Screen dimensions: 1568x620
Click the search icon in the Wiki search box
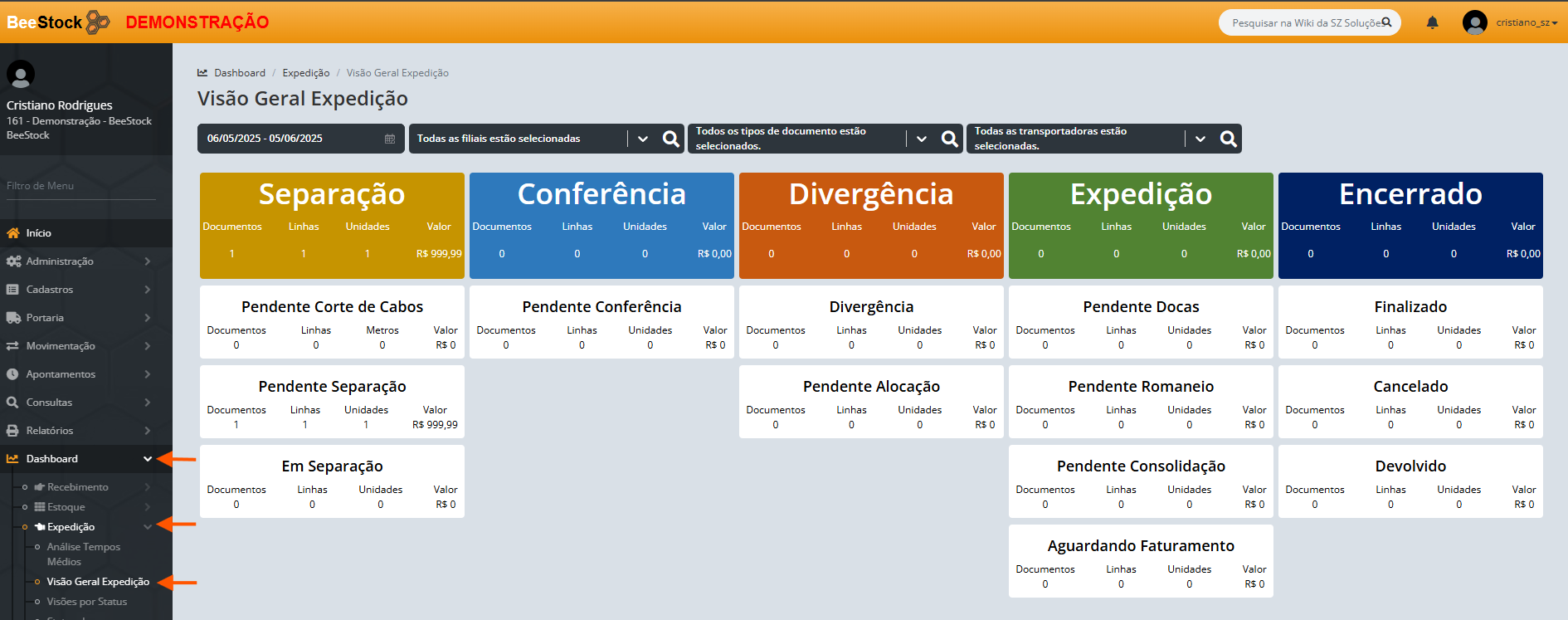tap(1386, 22)
